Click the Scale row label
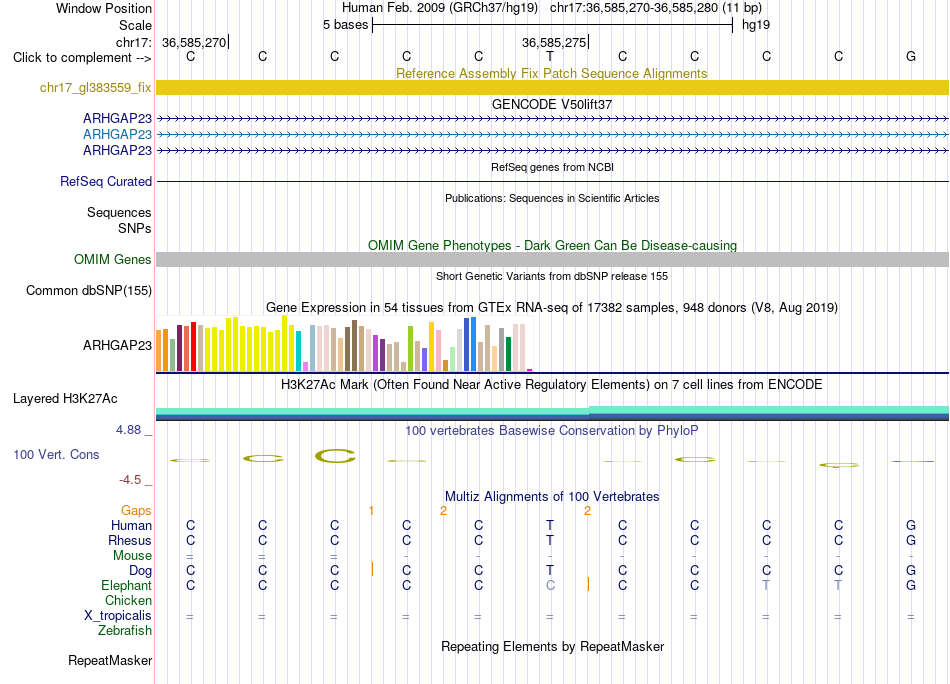 (135, 25)
